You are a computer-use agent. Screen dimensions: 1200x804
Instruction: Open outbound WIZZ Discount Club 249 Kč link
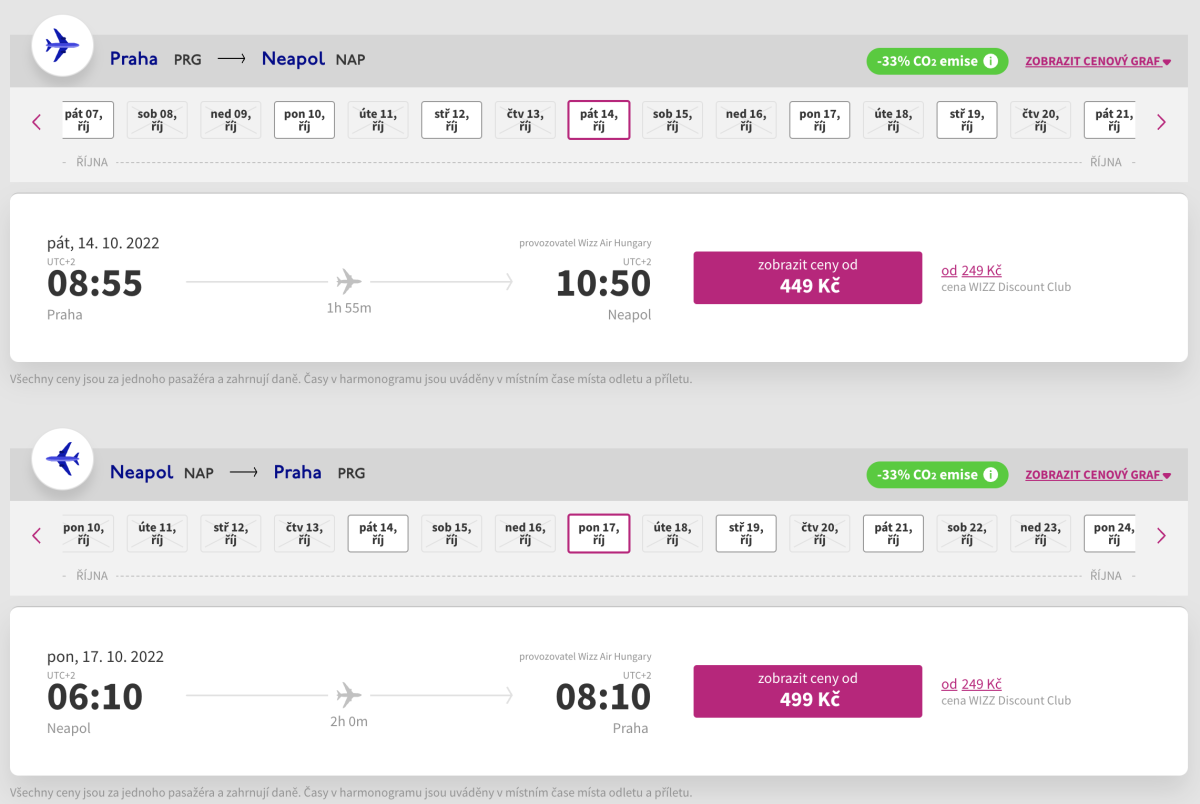coord(980,271)
